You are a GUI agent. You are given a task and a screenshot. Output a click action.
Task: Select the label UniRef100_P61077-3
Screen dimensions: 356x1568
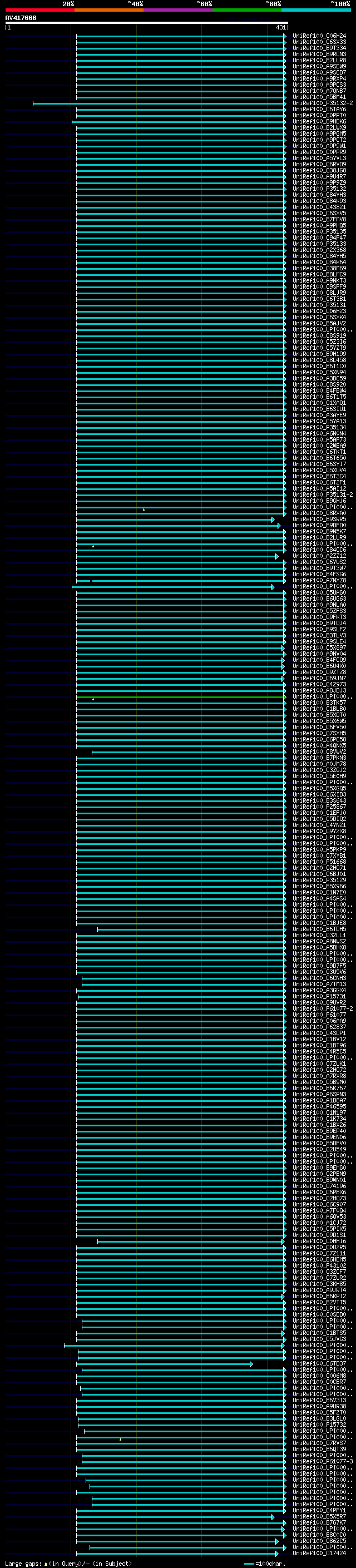(x=323, y=1462)
